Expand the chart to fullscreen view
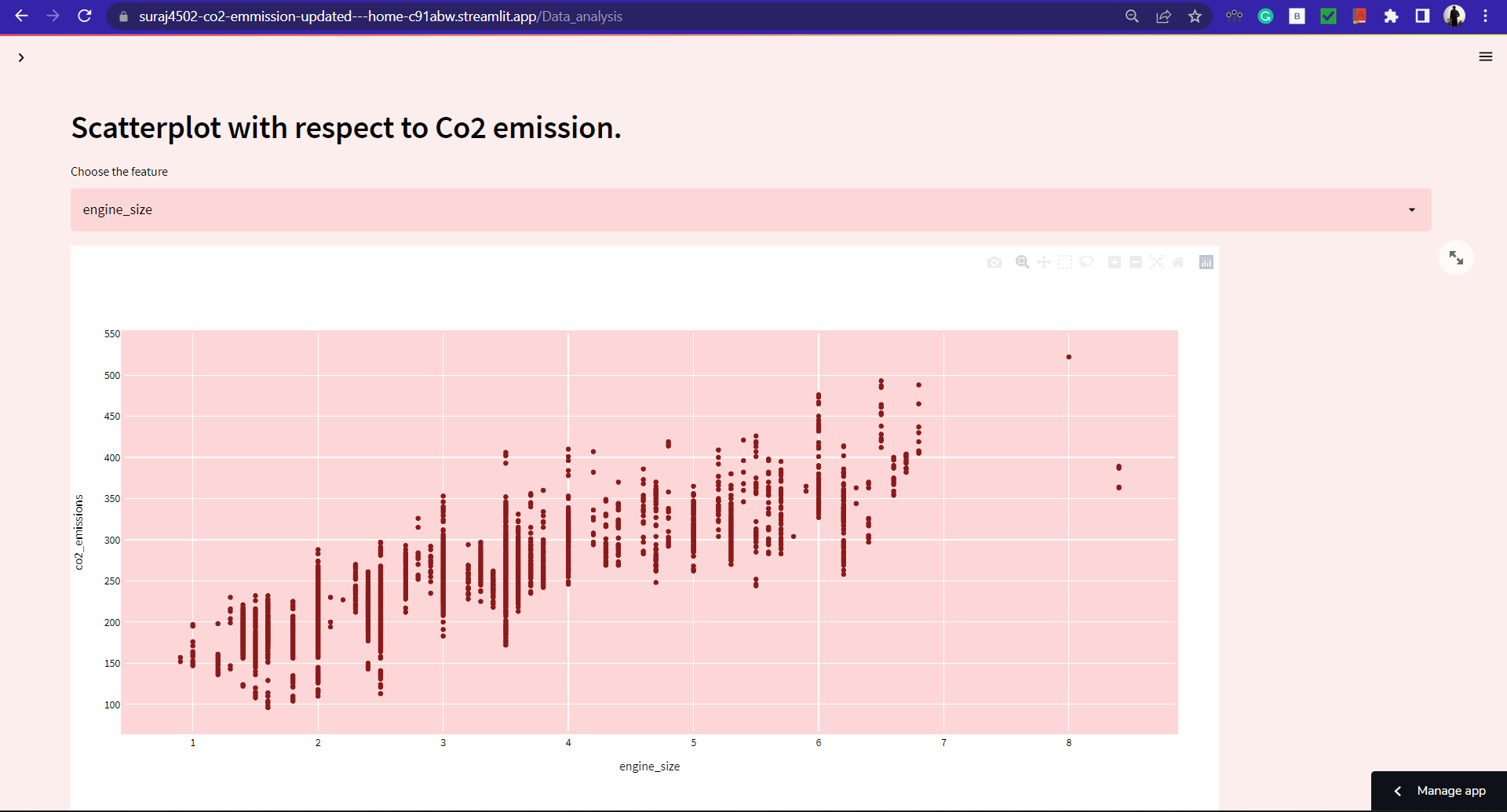Screen dimensions: 1507x812 point(1457,257)
